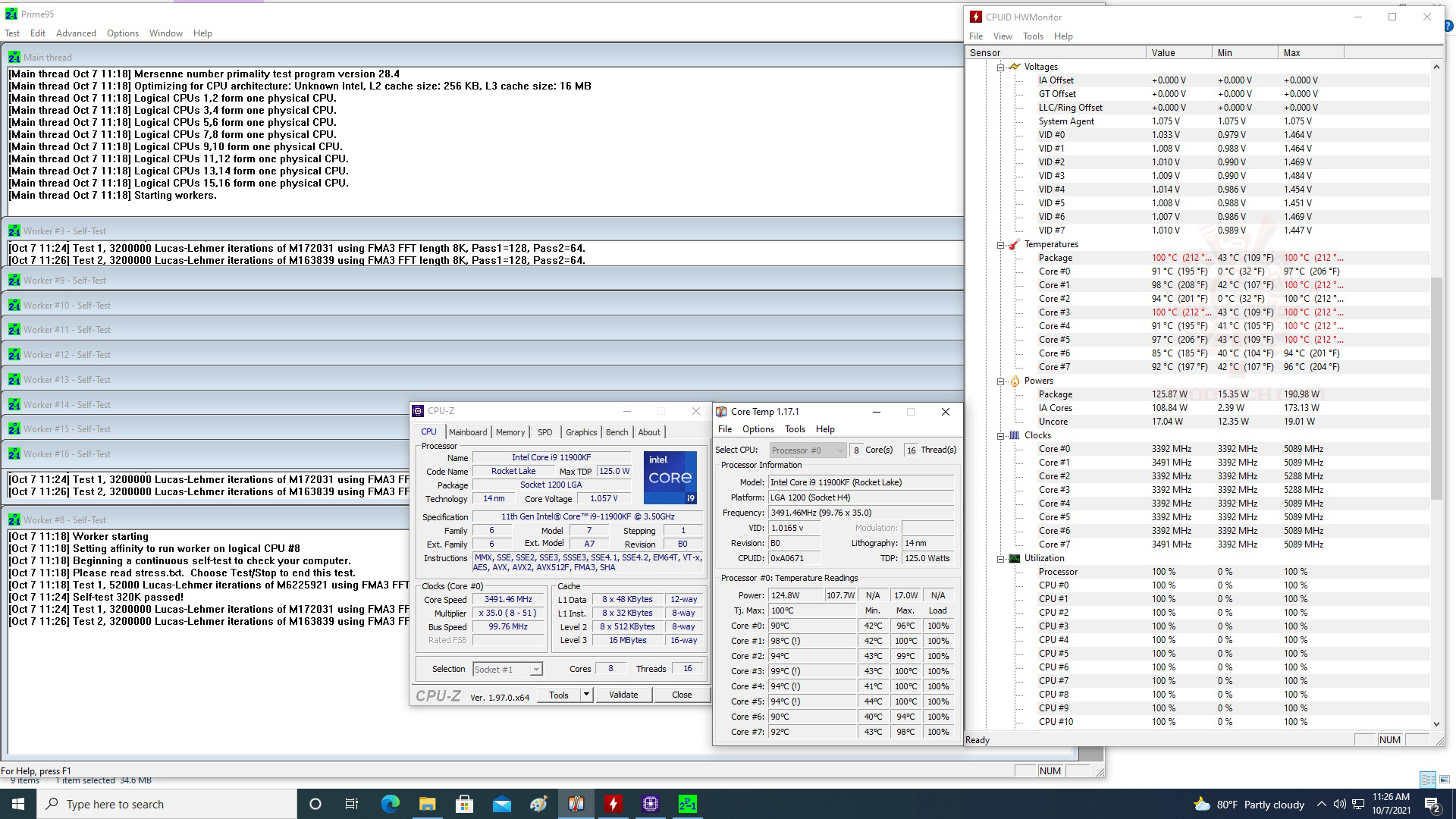Collapse the Clocks section in HWMonitor
The width and height of the screenshot is (1456, 819).
(1000, 435)
